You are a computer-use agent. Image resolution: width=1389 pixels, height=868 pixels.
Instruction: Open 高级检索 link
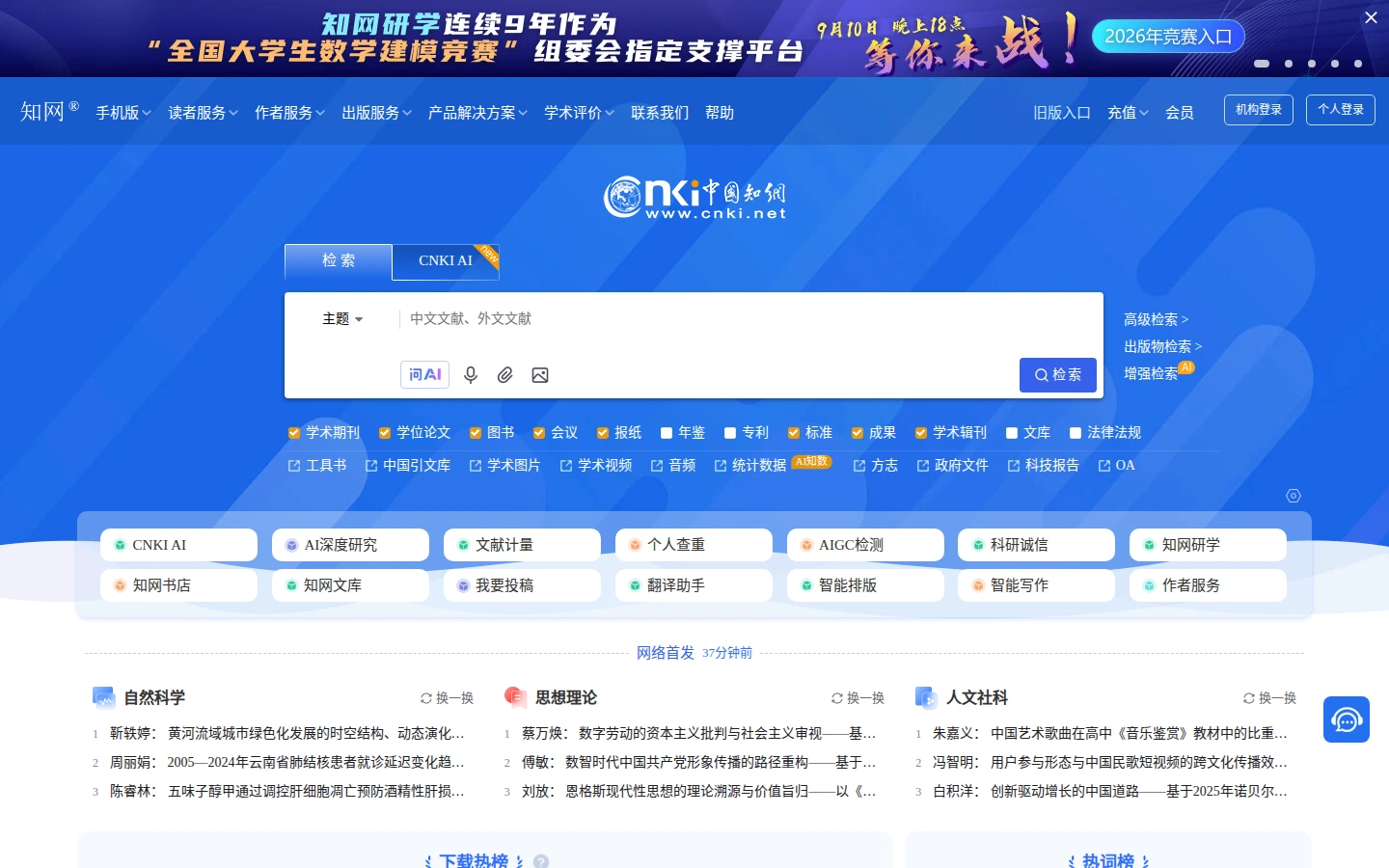[x=1157, y=319]
